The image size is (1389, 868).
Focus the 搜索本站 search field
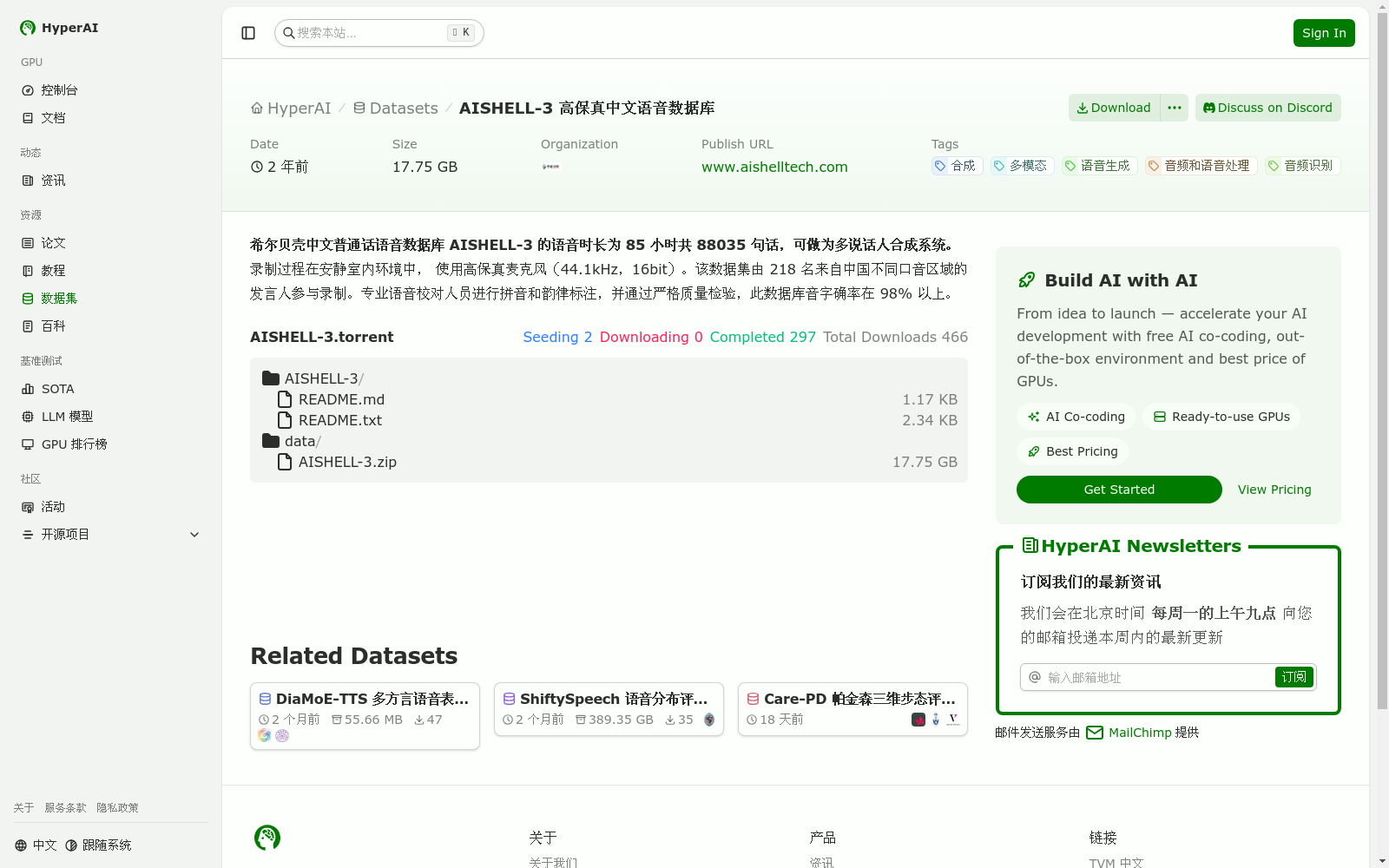pos(379,33)
